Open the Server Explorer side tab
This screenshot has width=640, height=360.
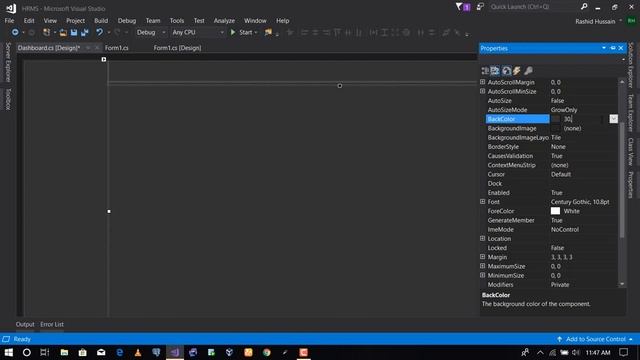pyautogui.click(x=8, y=62)
